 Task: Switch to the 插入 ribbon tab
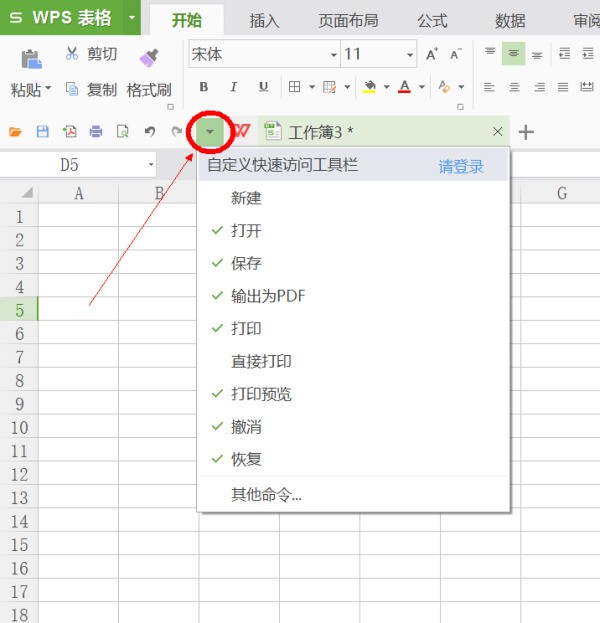tap(264, 21)
